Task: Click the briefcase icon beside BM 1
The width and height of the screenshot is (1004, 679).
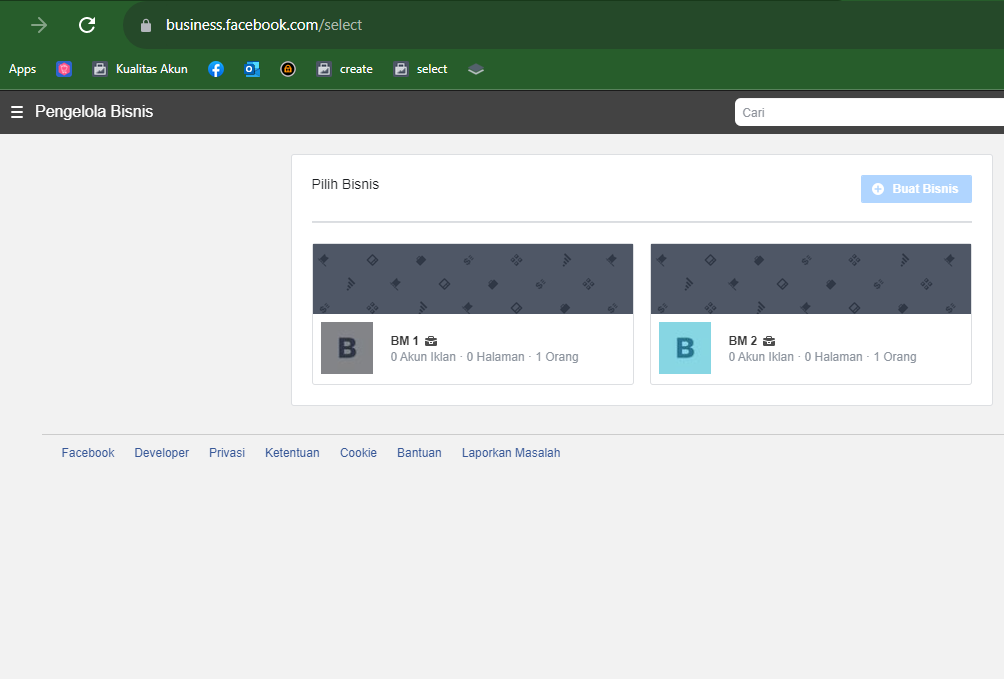Action: click(431, 341)
